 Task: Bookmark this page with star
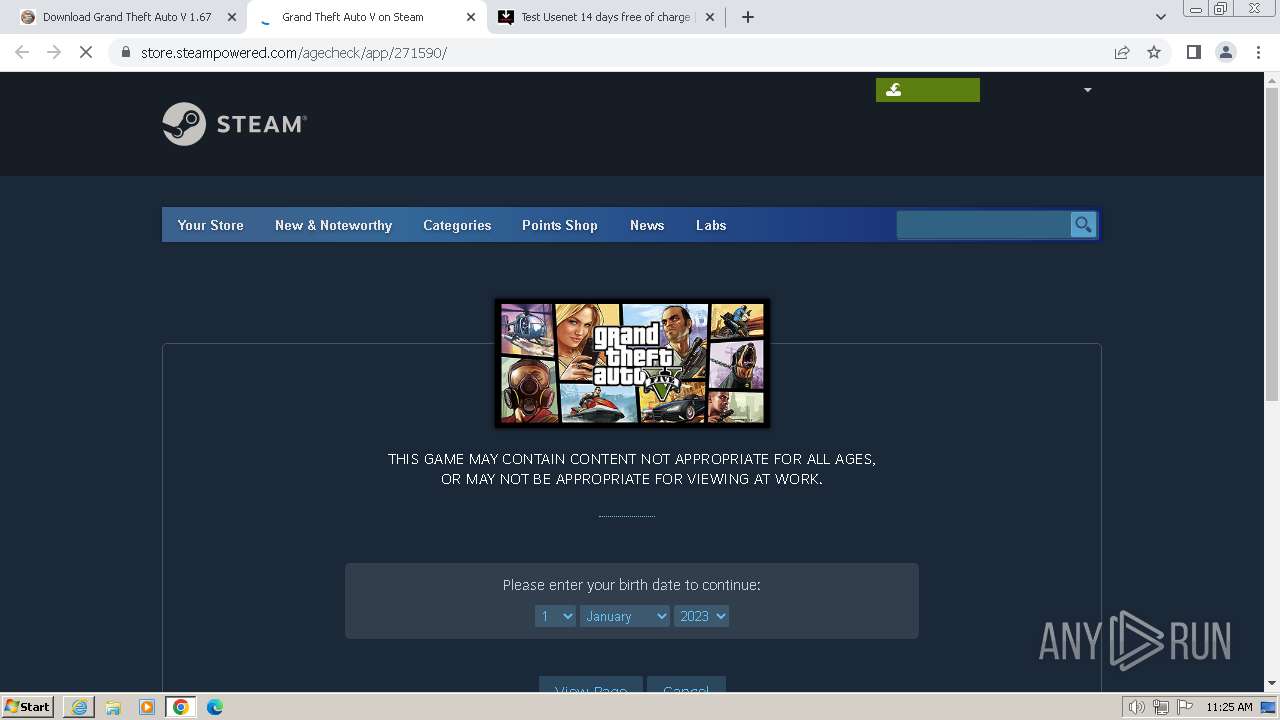click(1154, 52)
